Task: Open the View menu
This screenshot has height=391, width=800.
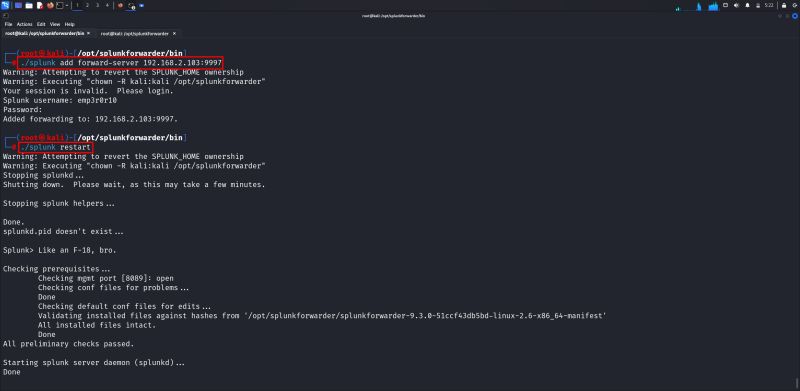Action: pyautogui.click(x=55, y=24)
